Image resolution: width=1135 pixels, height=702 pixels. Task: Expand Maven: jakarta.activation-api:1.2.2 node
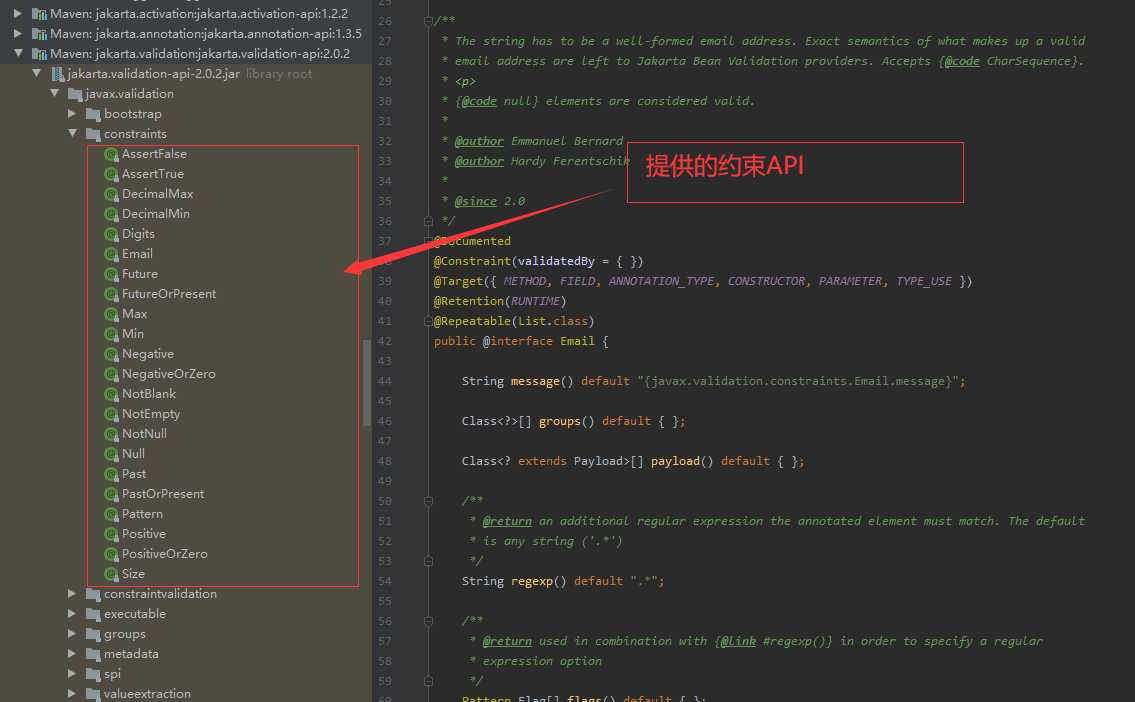16,13
